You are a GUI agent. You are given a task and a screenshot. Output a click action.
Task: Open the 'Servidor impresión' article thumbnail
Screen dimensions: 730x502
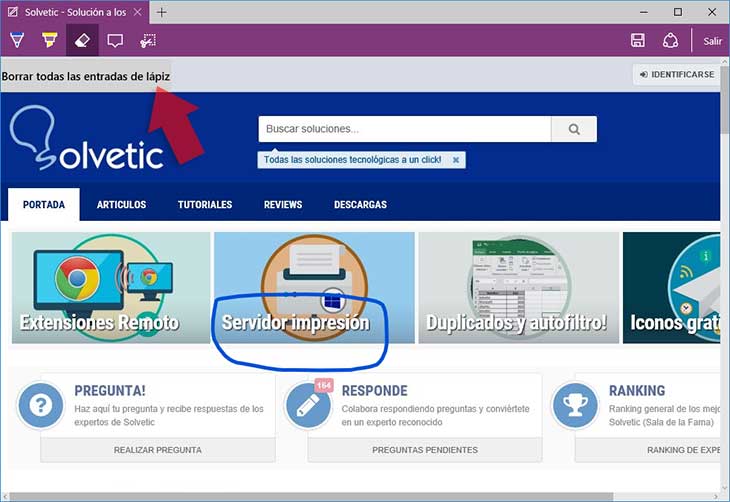click(314, 288)
